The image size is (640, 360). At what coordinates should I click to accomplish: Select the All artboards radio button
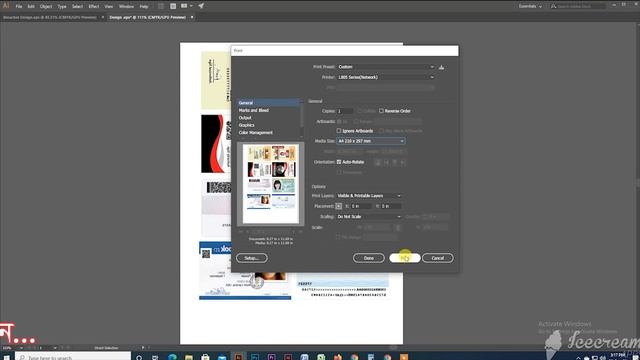339,122
